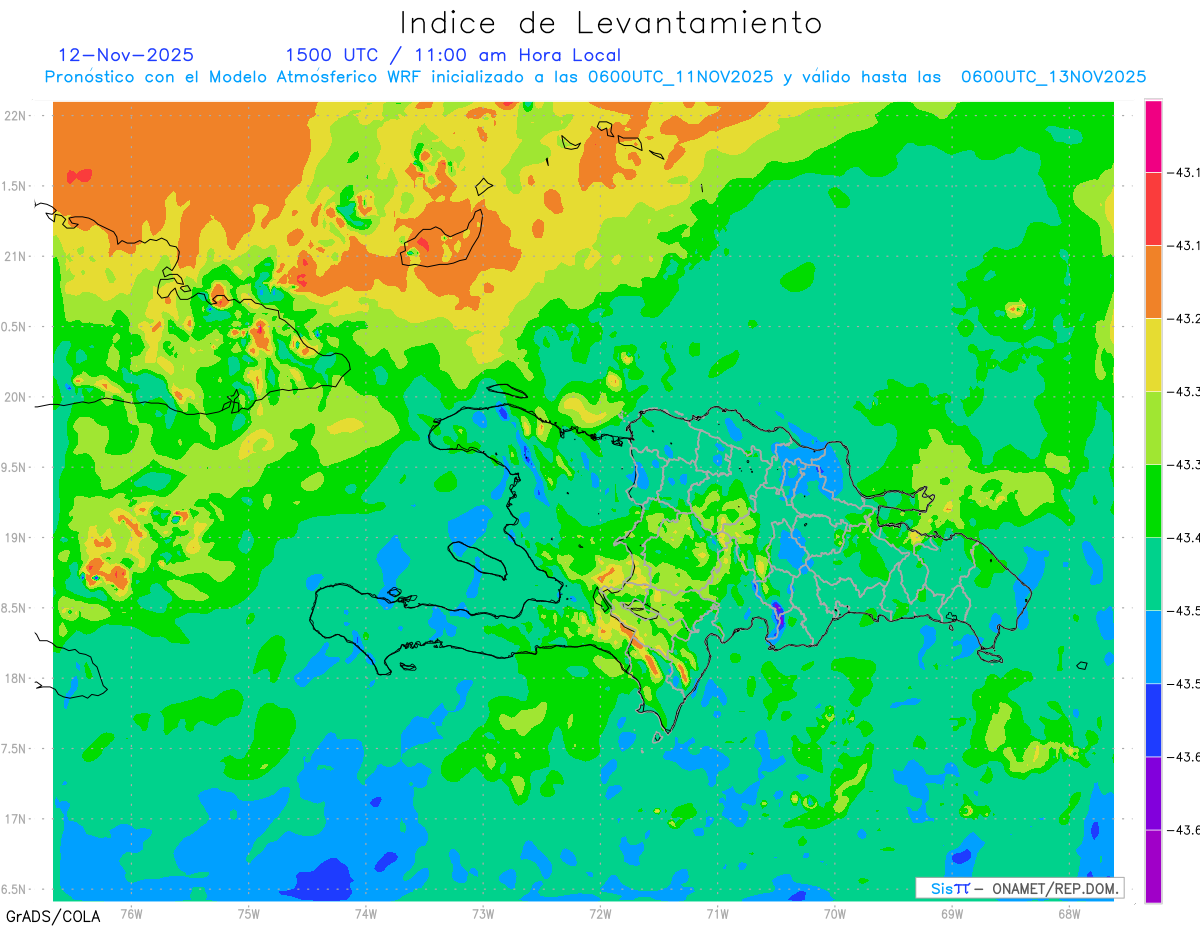The width and height of the screenshot is (1200, 927).
Task: Click the yellow-green legend color swatch
Action: coord(1153,428)
